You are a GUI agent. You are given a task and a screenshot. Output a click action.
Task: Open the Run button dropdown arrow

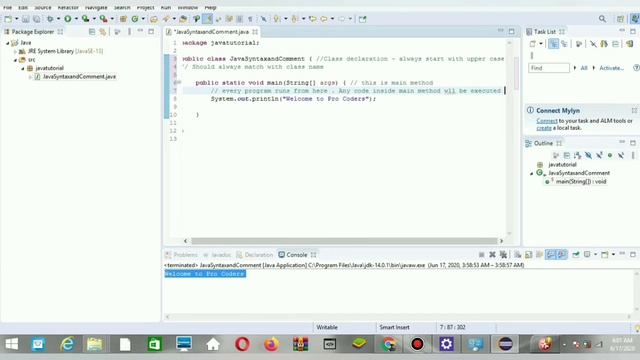click(76, 19)
